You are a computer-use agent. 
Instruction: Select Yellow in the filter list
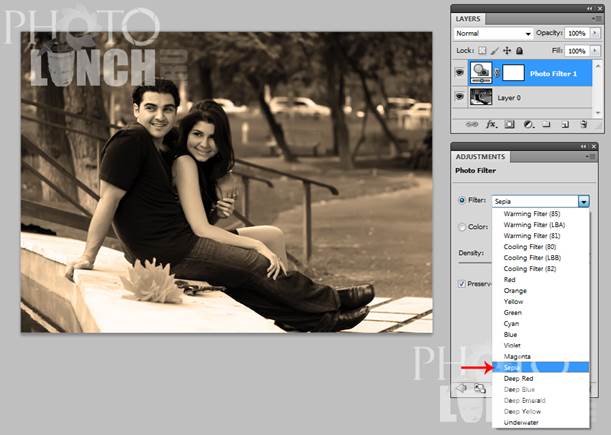[540, 302]
